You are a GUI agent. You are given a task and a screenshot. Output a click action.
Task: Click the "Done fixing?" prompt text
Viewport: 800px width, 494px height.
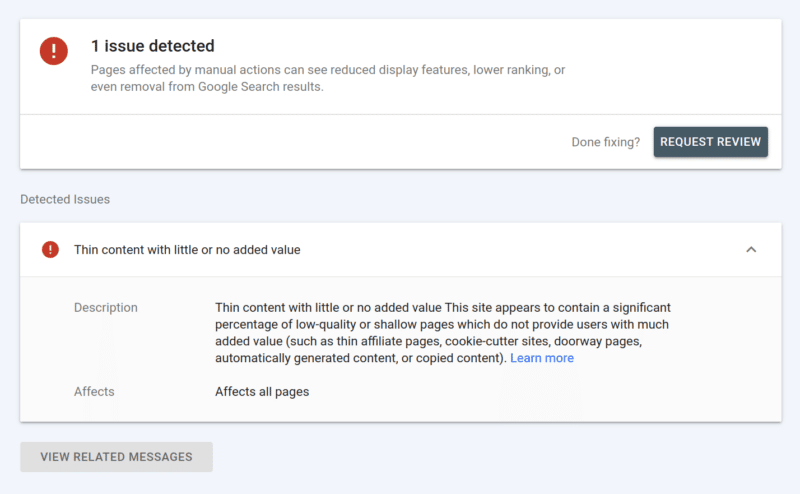tap(605, 142)
